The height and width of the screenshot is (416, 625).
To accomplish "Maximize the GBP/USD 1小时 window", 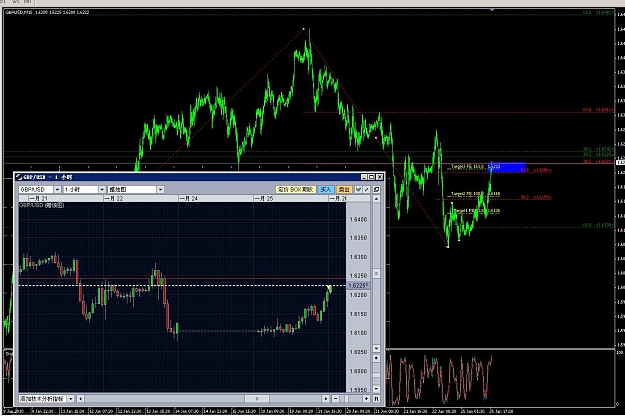I will 371,177.
